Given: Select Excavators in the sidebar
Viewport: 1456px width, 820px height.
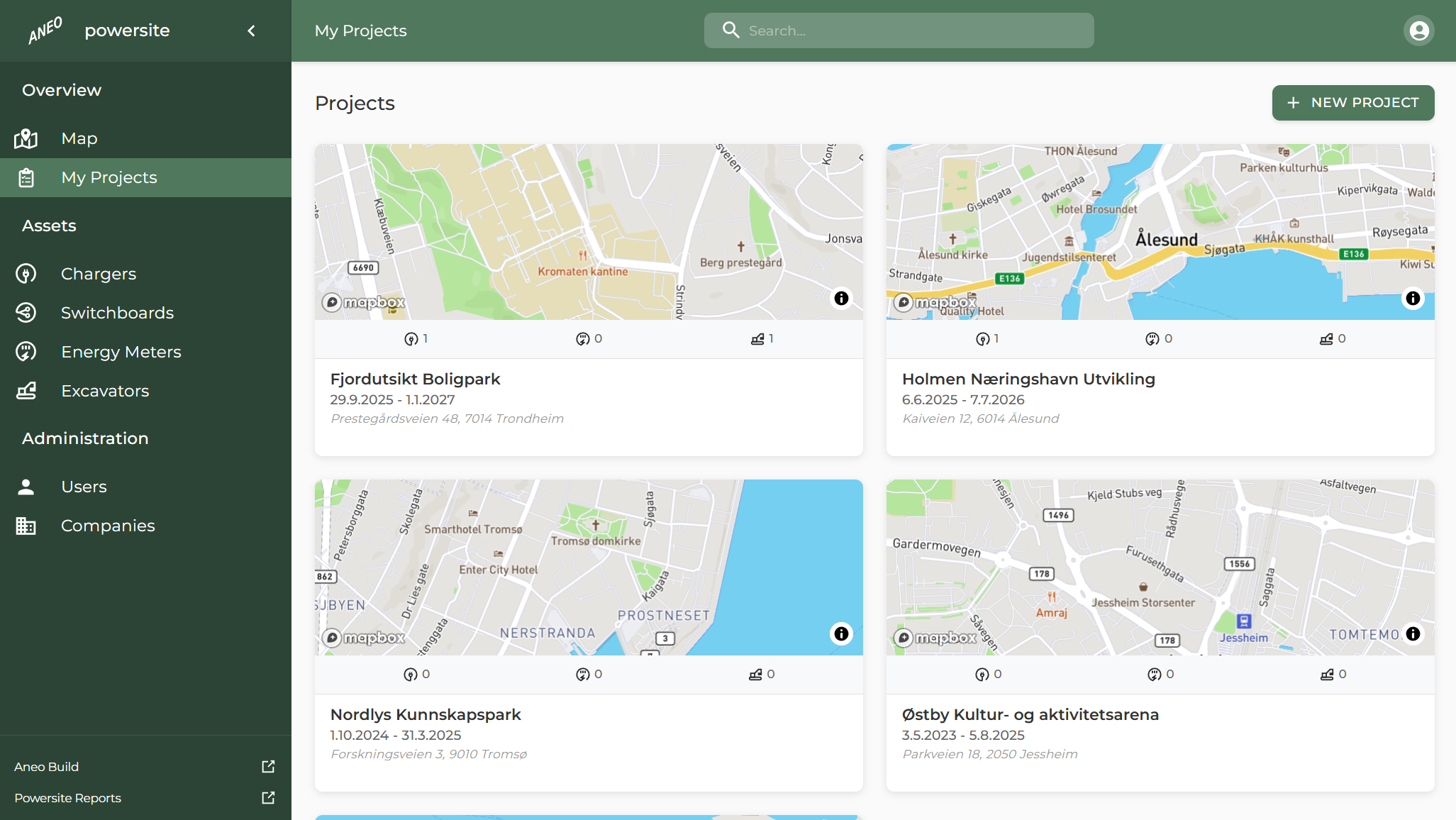Looking at the screenshot, I should [105, 391].
